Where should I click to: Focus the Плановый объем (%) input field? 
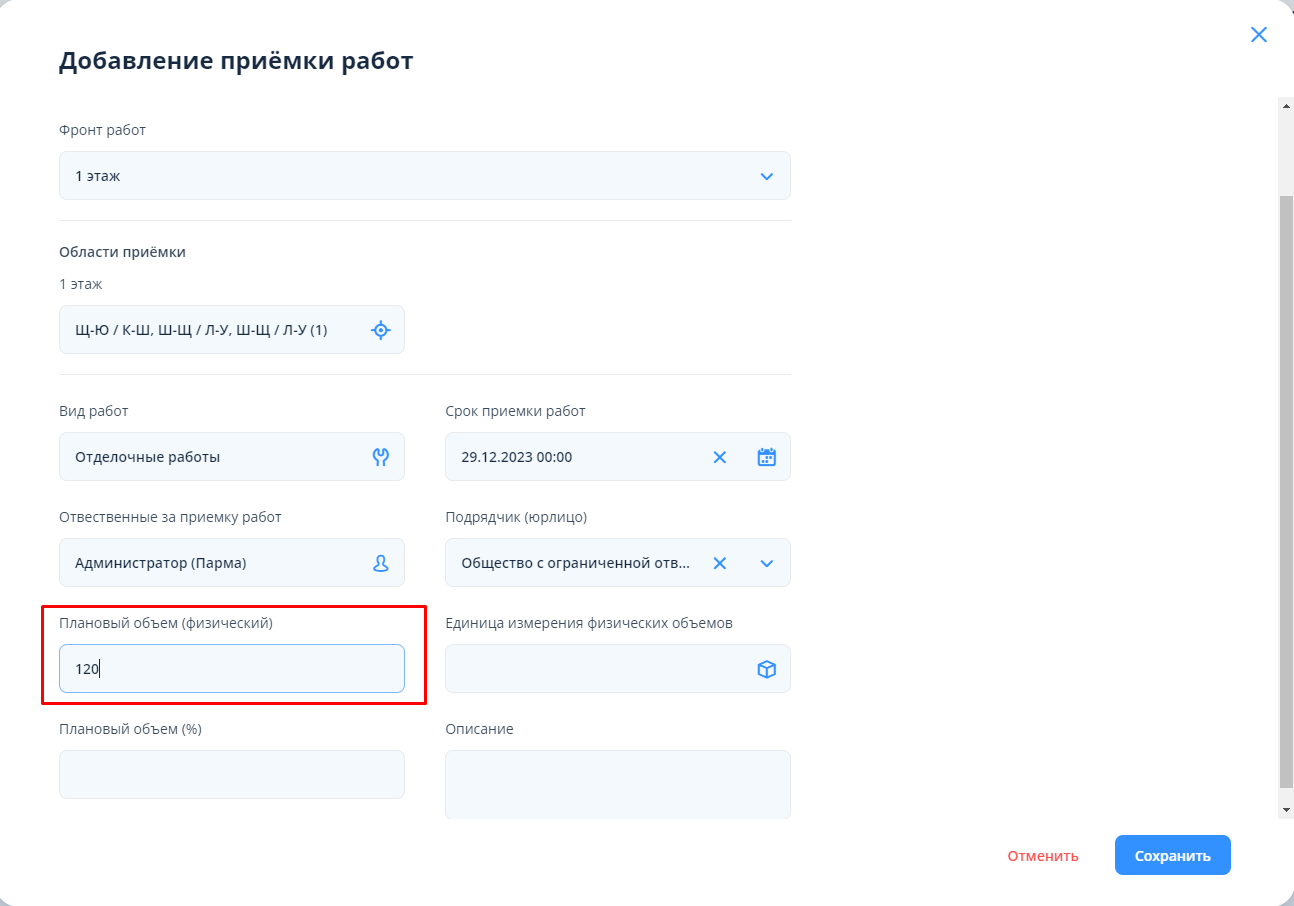pos(232,775)
